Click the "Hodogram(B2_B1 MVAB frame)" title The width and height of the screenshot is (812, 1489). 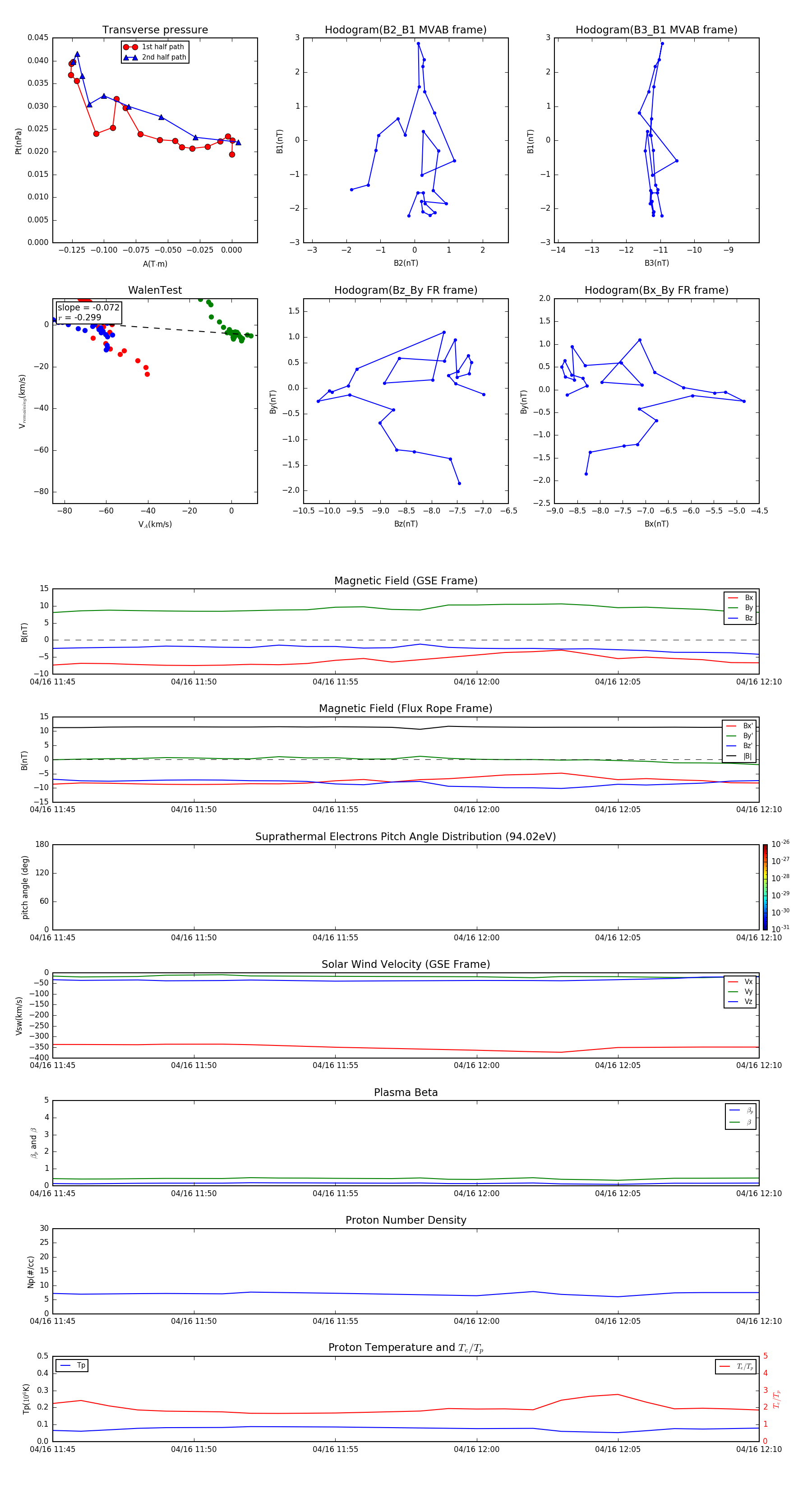406,30
